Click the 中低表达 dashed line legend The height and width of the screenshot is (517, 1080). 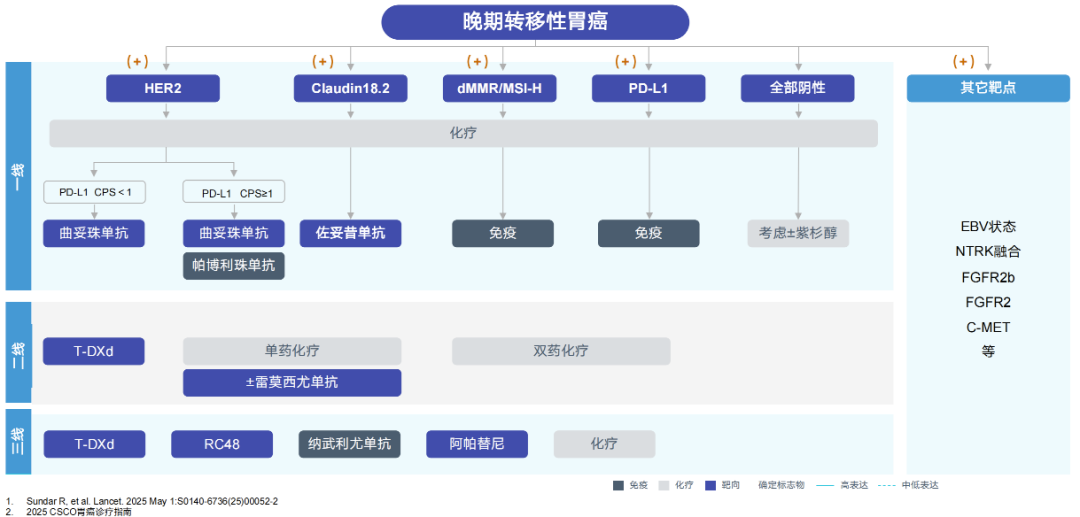888,485
